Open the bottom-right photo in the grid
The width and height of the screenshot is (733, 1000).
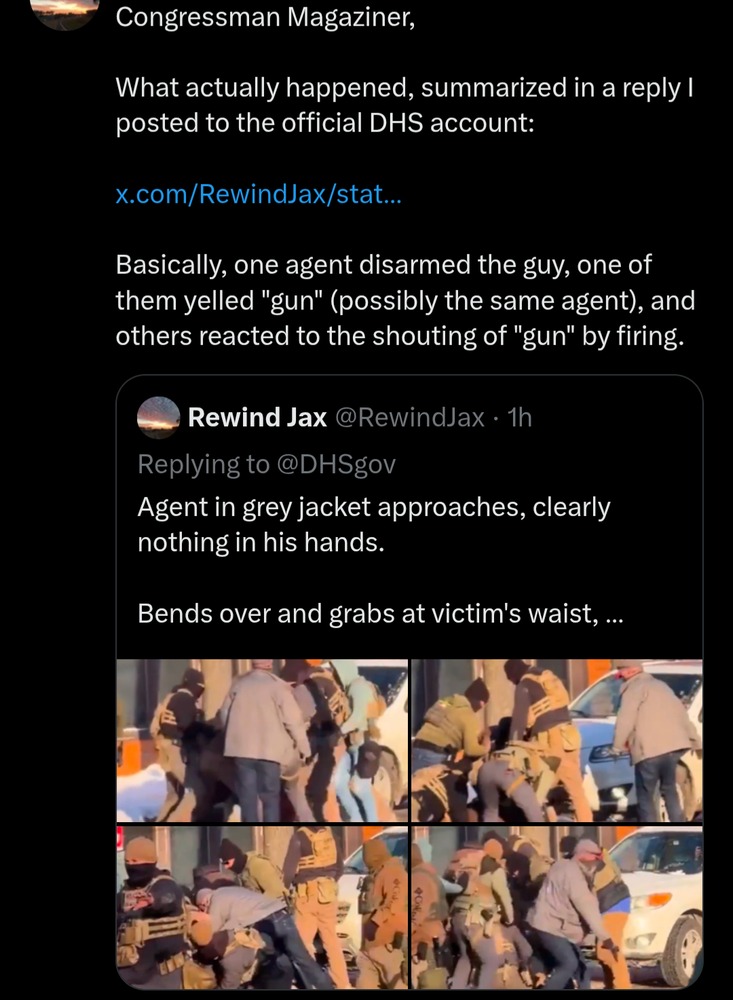click(x=557, y=906)
